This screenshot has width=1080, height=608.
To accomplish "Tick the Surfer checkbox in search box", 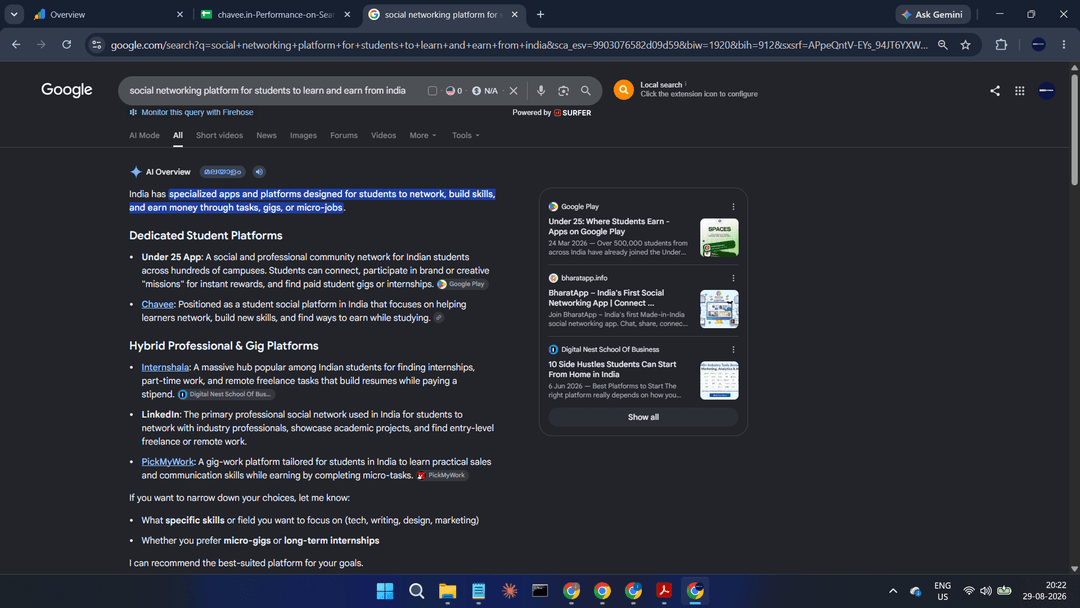I will point(432,91).
